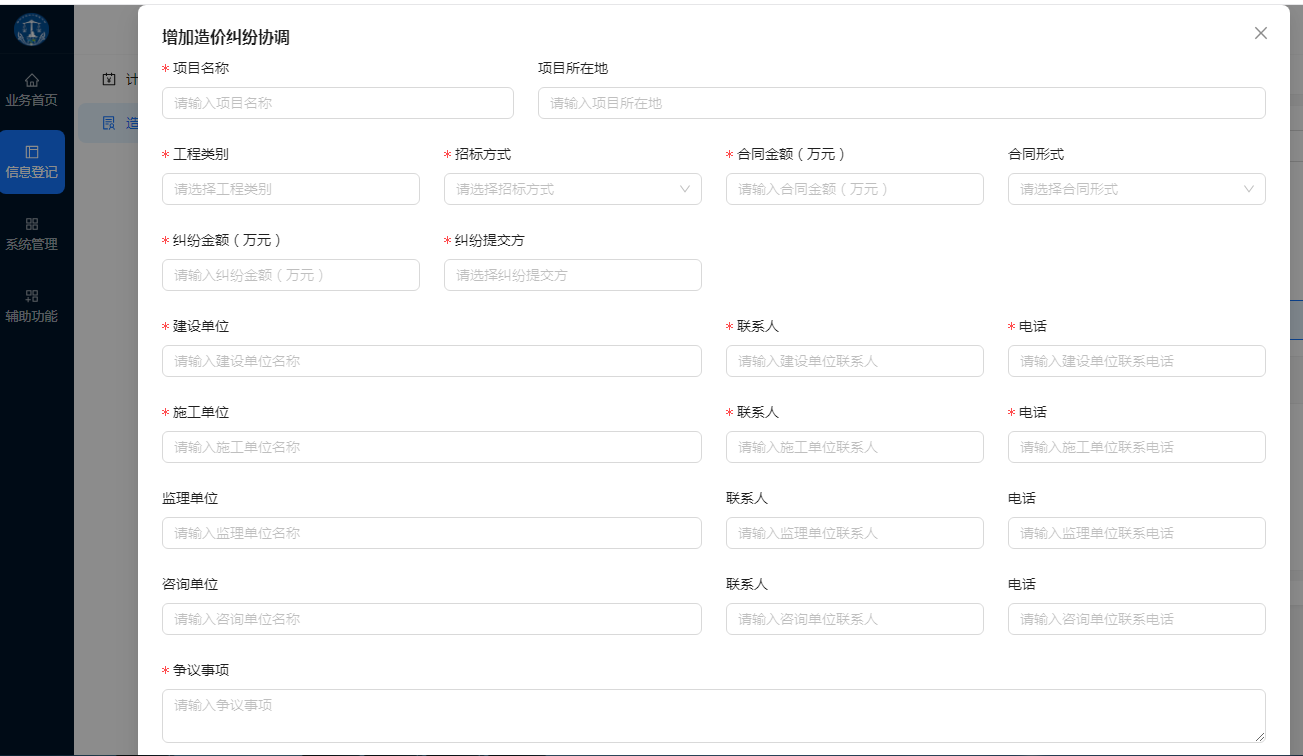Click the 项目所在地 input field
The image size is (1303, 756).
pos(902,103)
